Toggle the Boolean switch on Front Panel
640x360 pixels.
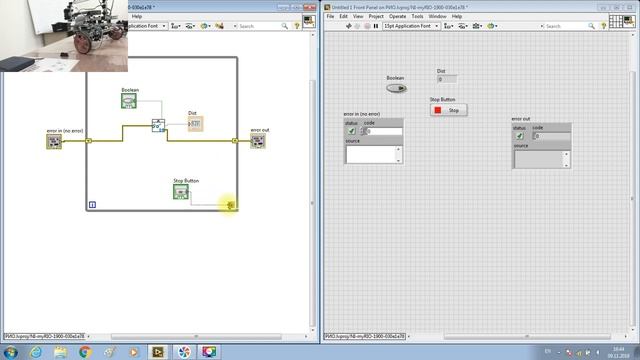pos(396,88)
